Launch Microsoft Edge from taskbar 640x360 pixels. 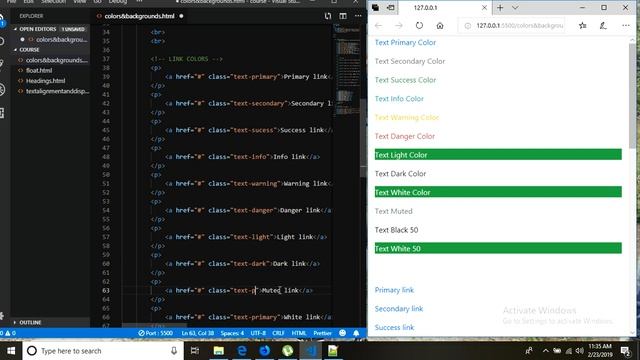tap(242, 351)
